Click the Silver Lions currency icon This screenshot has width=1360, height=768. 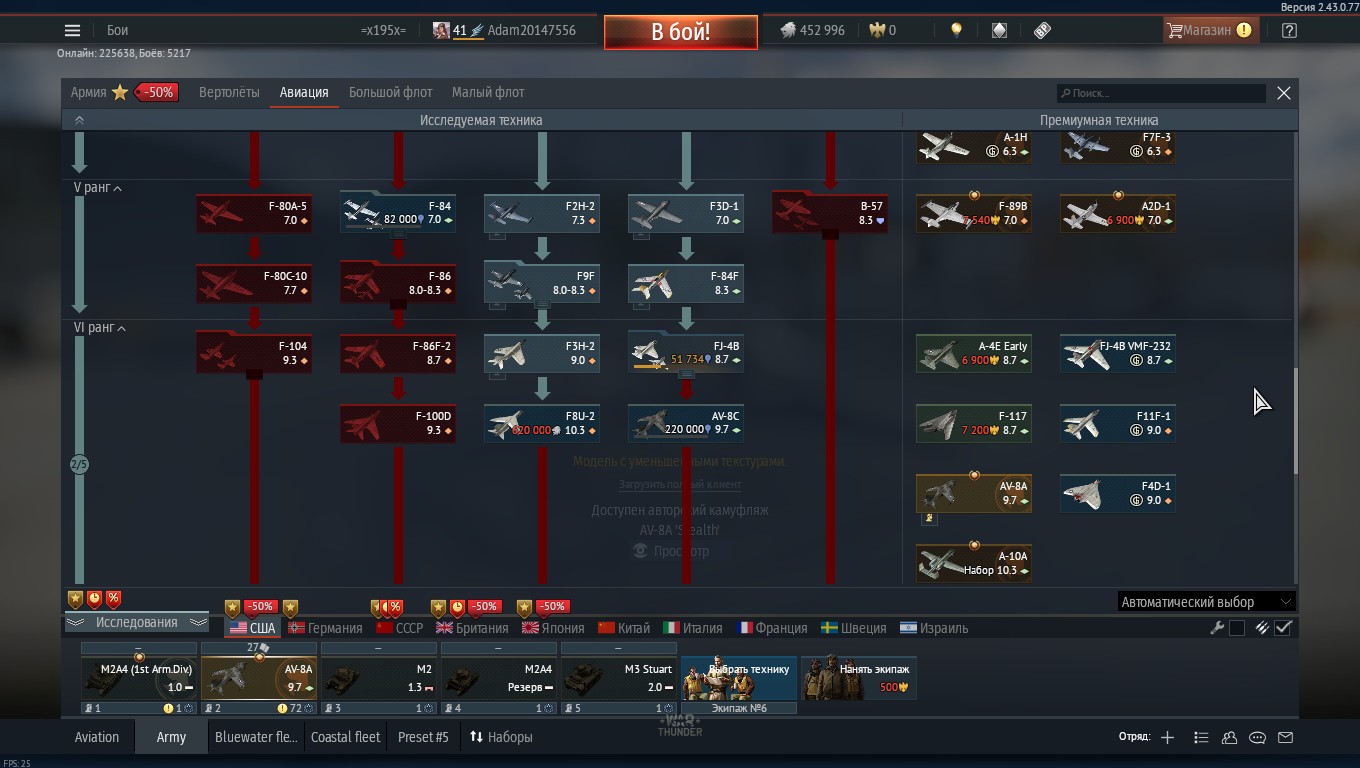tap(788, 30)
